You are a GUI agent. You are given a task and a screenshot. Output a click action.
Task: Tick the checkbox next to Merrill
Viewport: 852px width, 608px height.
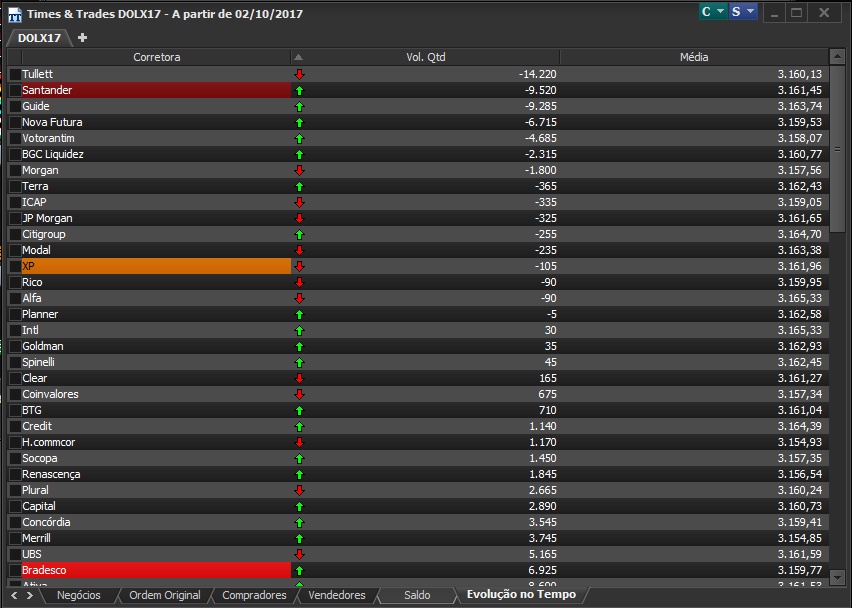click(x=15, y=538)
